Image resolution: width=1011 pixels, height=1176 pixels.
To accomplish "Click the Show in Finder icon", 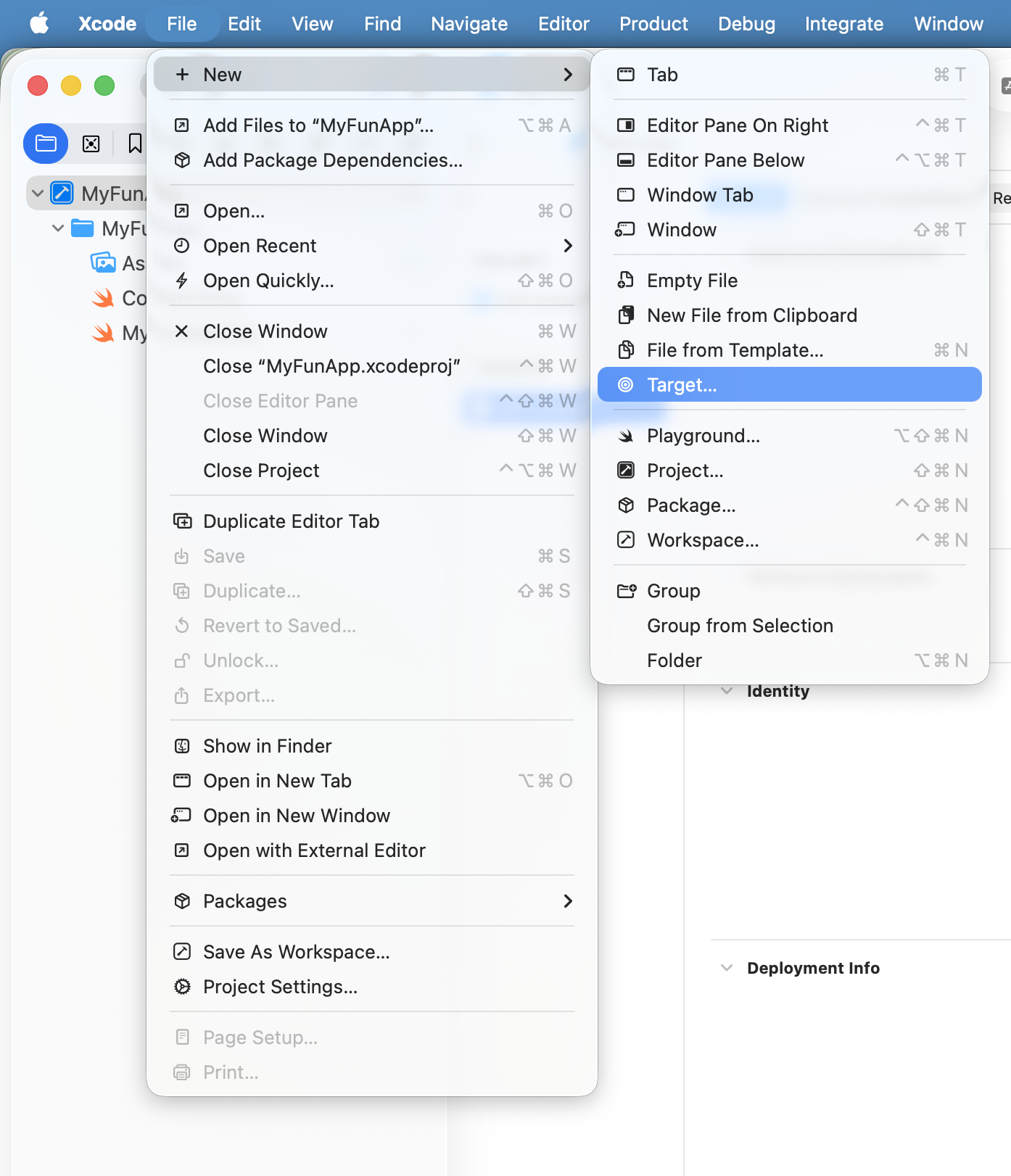I will click(x=182, y=746).
